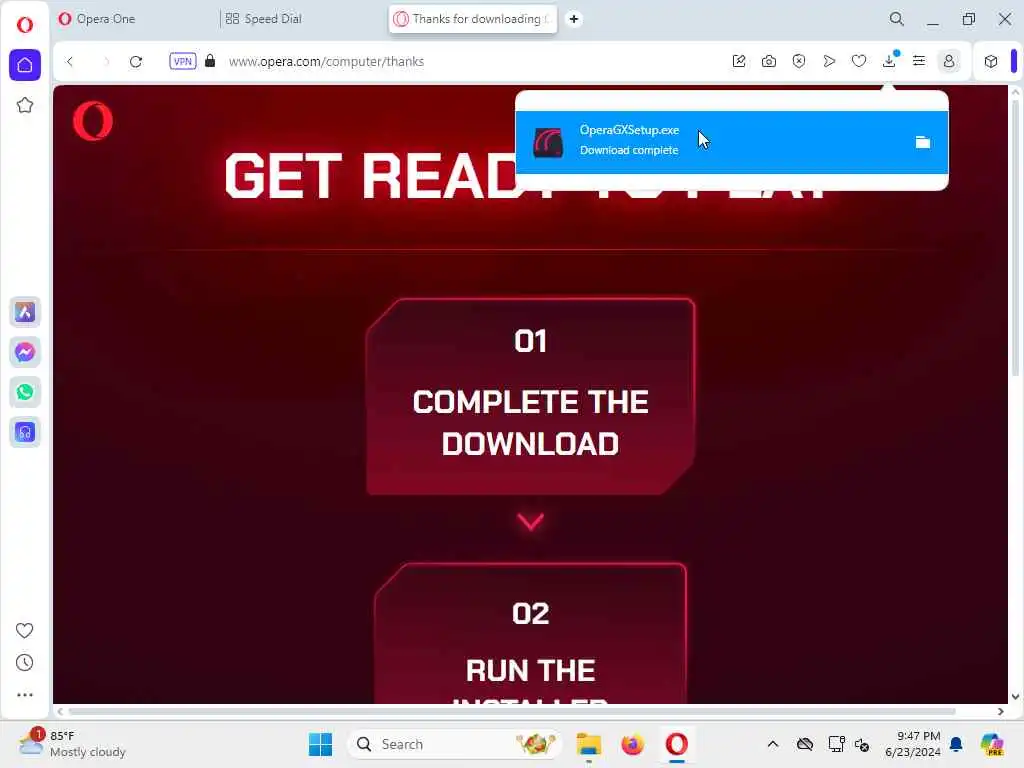Launch Aria AI from the sidebar
This screenshot has width=1024, height=768.
pyautogui.click(x=25, y=312)
